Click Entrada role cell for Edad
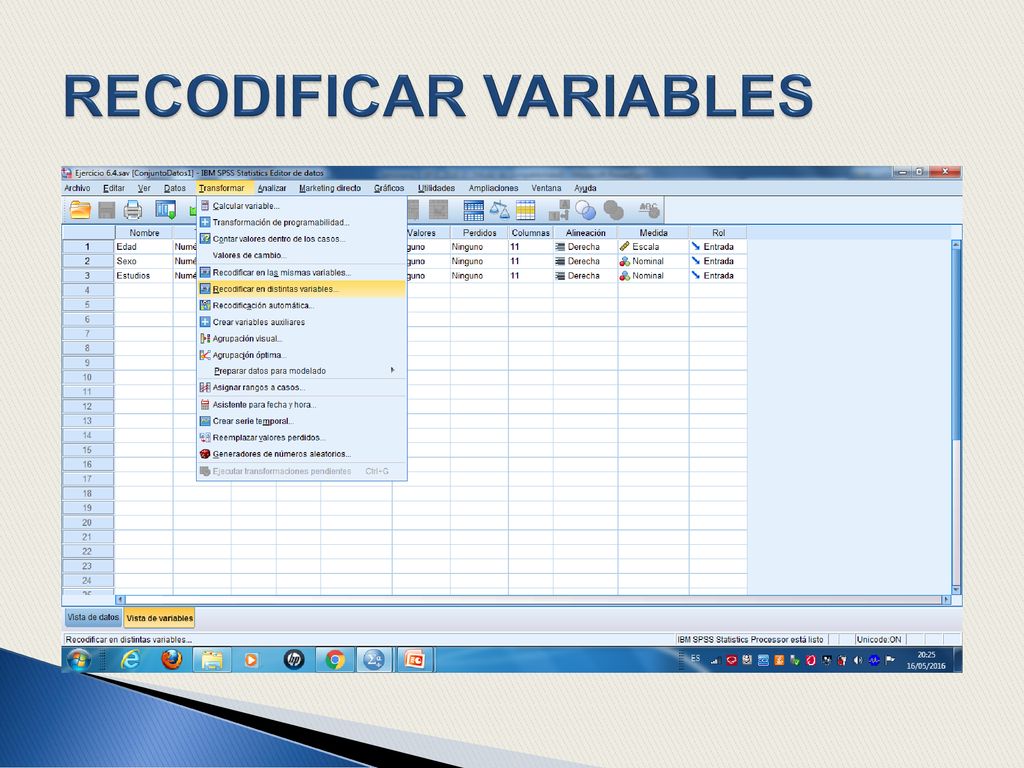Viewport: 1024px width, 768px height. pyautogui.click(x=718, y=247)
